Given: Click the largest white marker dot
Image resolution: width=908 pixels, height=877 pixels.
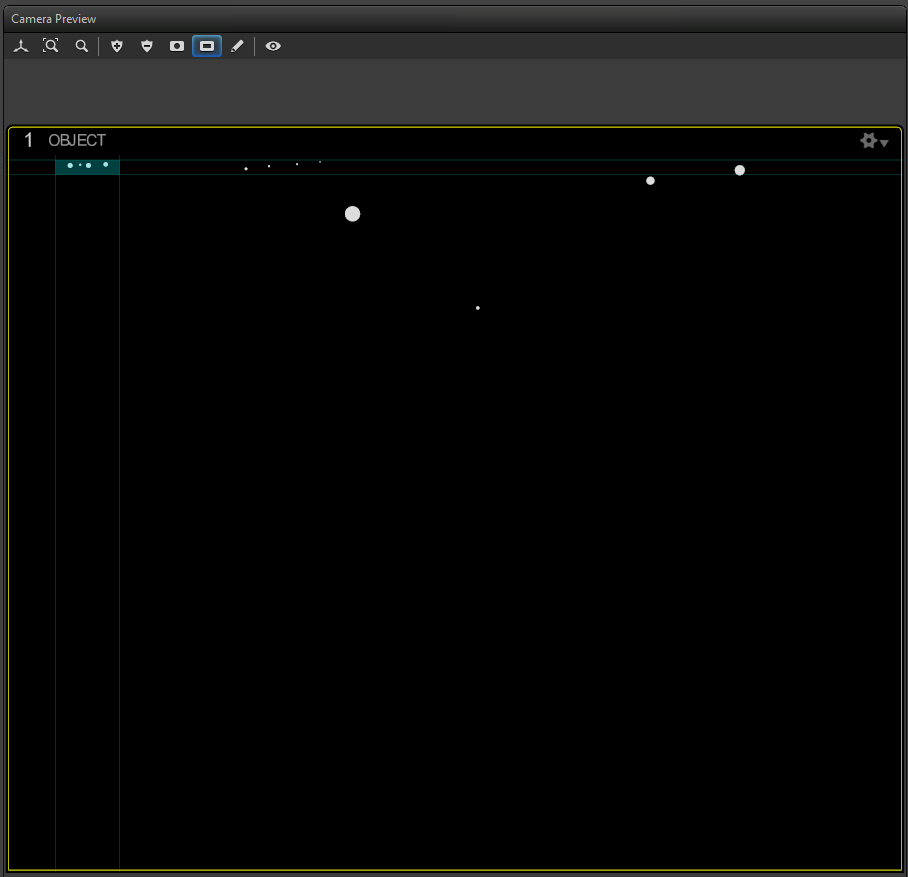Looking at the screenshot, I should tap(352, 214).
